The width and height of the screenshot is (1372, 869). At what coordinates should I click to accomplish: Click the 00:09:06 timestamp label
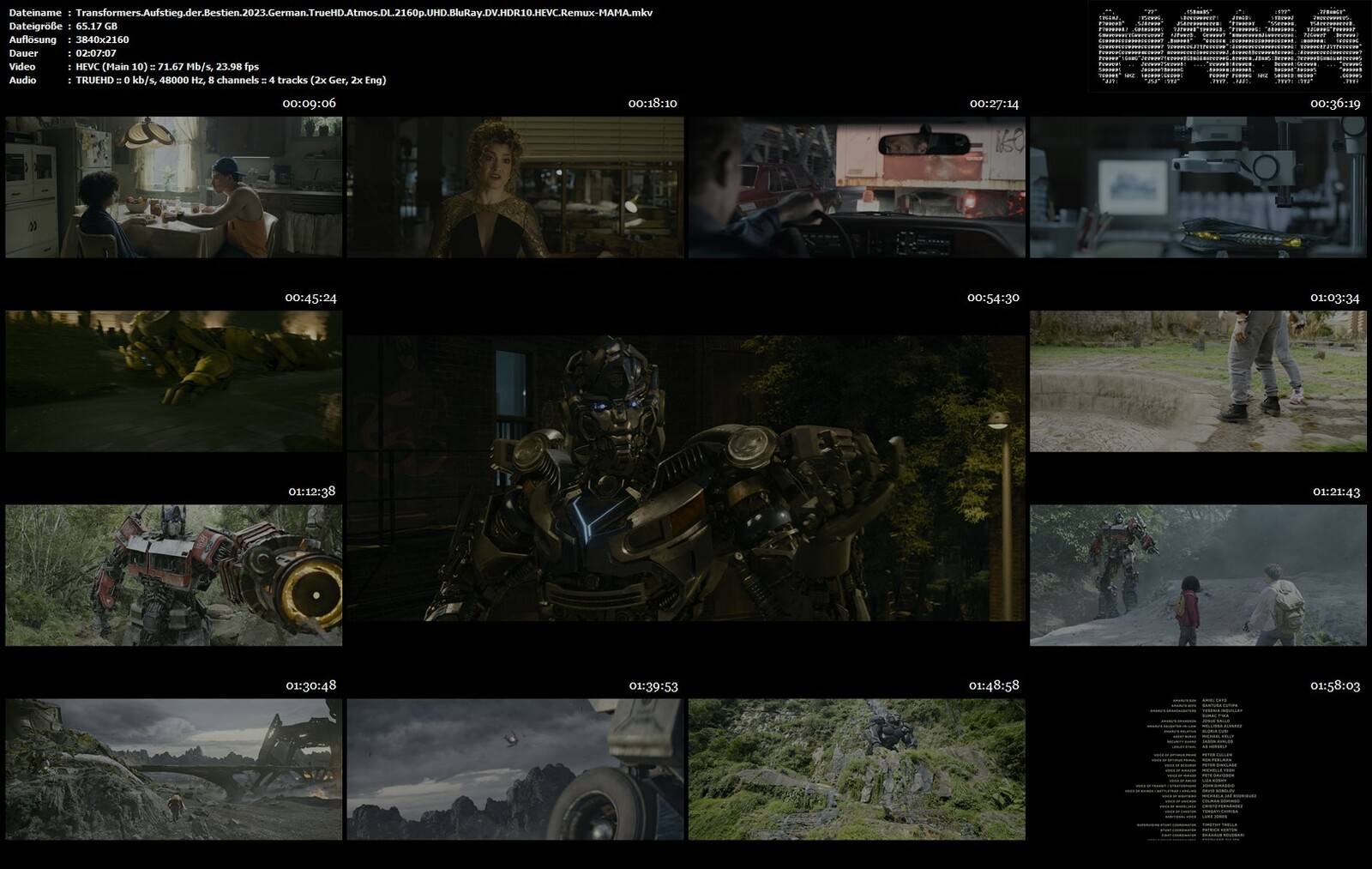(x=310, y=103)
